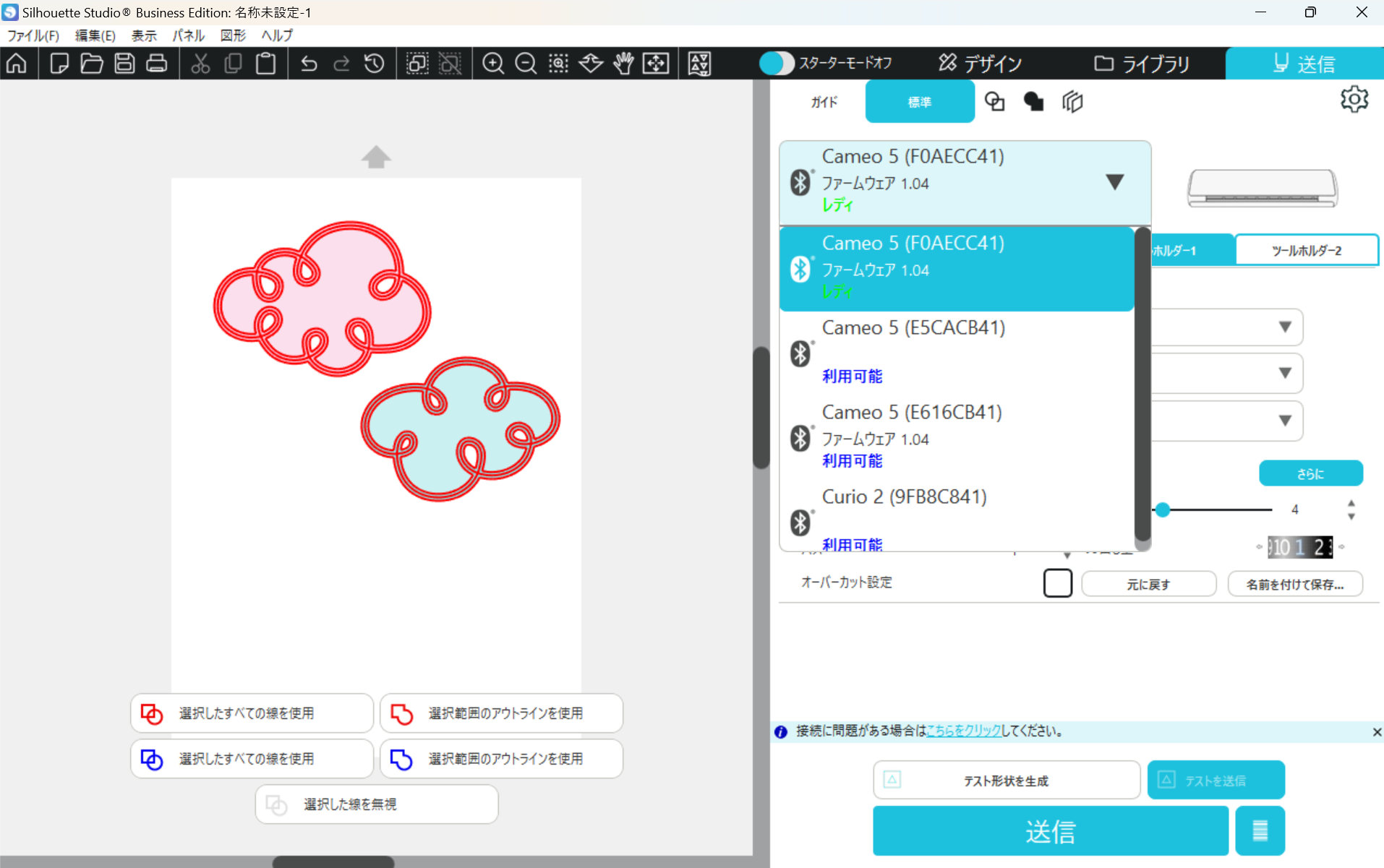This screenshot has width=1384, height=868.
Task: Open the text style AZ icon
Action: point(699,64)
